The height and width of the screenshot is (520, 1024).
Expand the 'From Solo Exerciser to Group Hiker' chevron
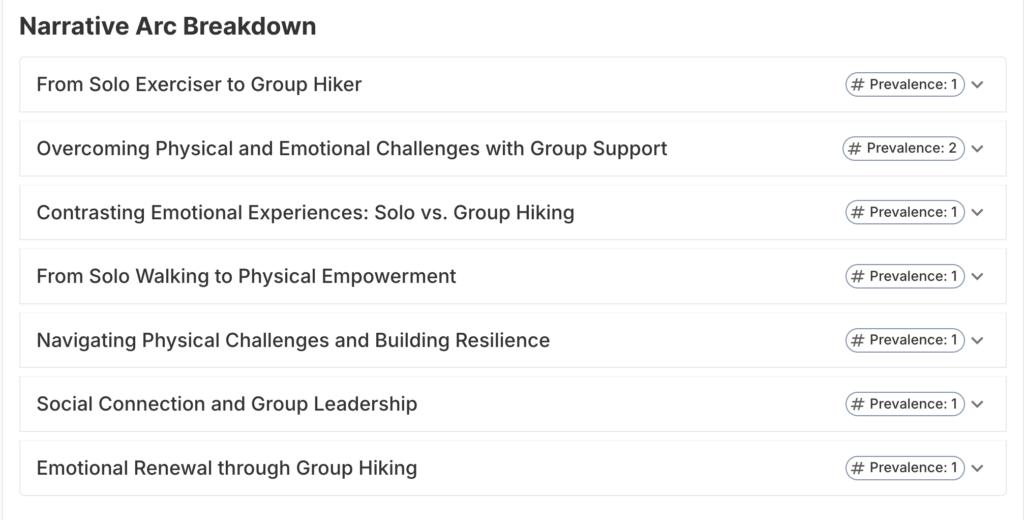978,85
